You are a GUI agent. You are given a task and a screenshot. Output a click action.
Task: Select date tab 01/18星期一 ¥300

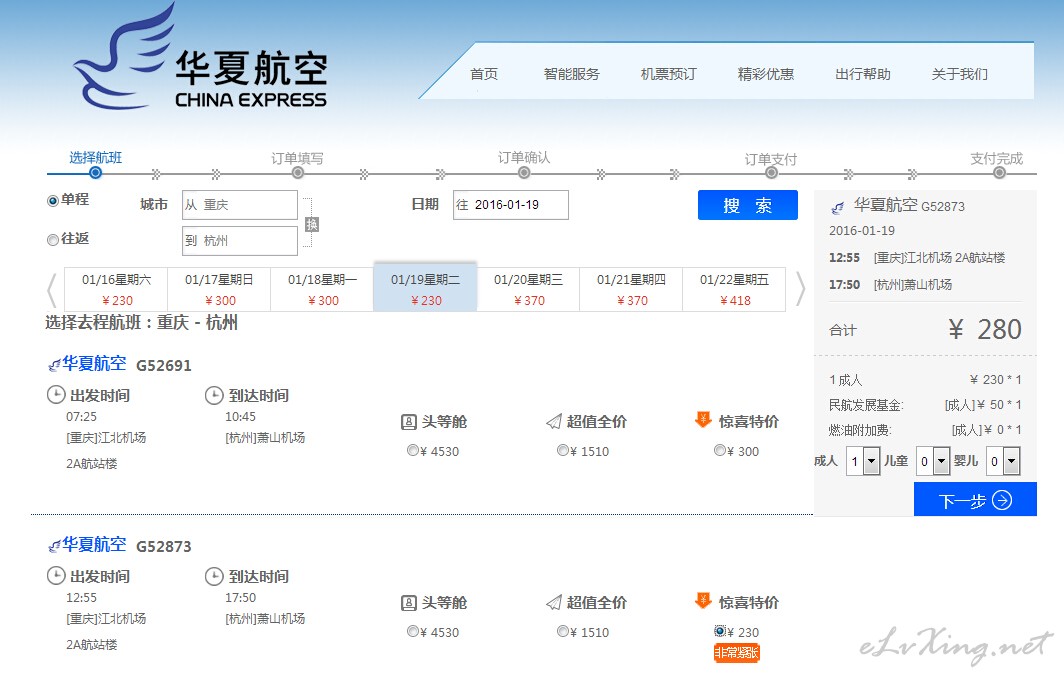322,290
